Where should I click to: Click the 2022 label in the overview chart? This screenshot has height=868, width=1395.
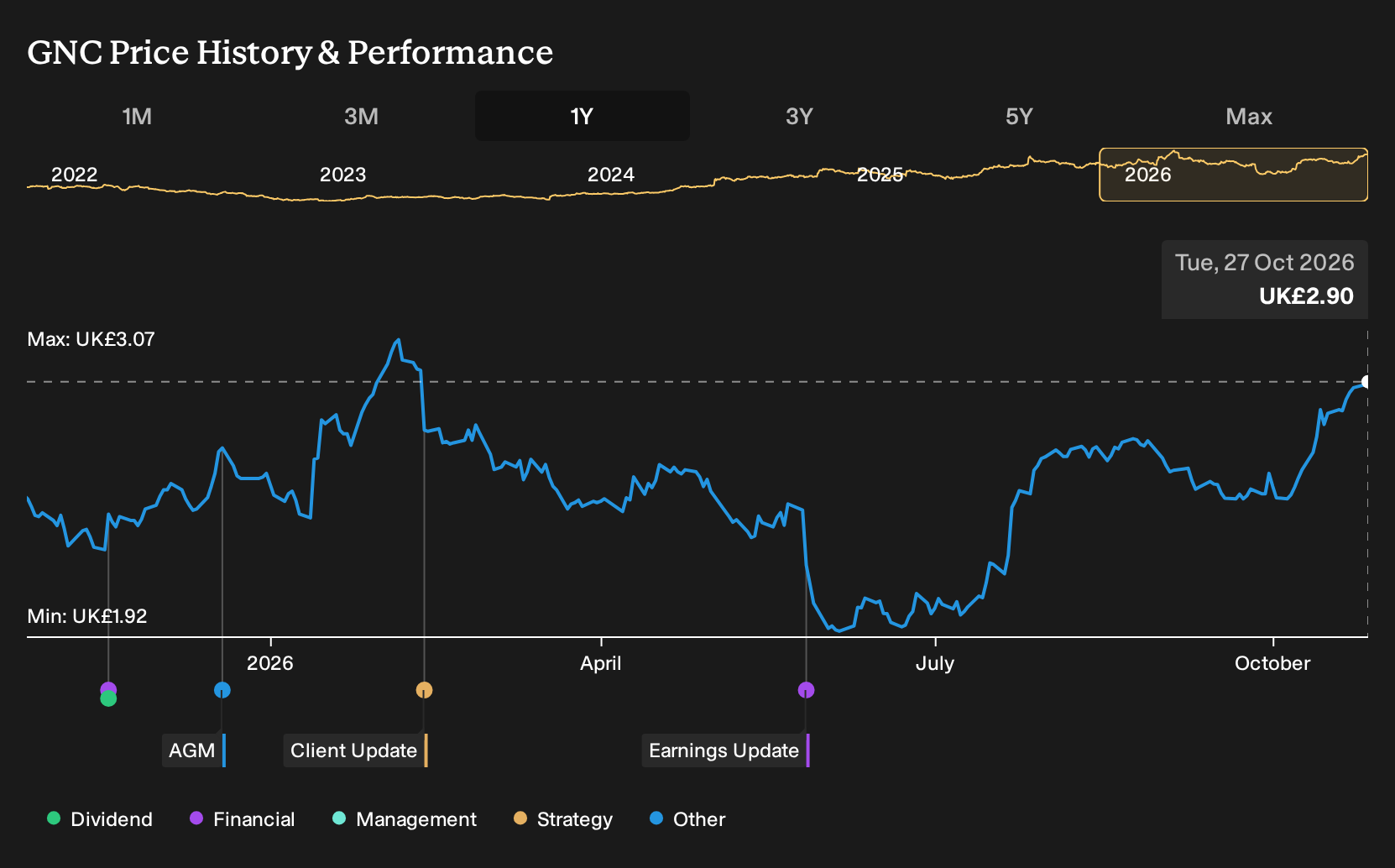pos(75,175)
